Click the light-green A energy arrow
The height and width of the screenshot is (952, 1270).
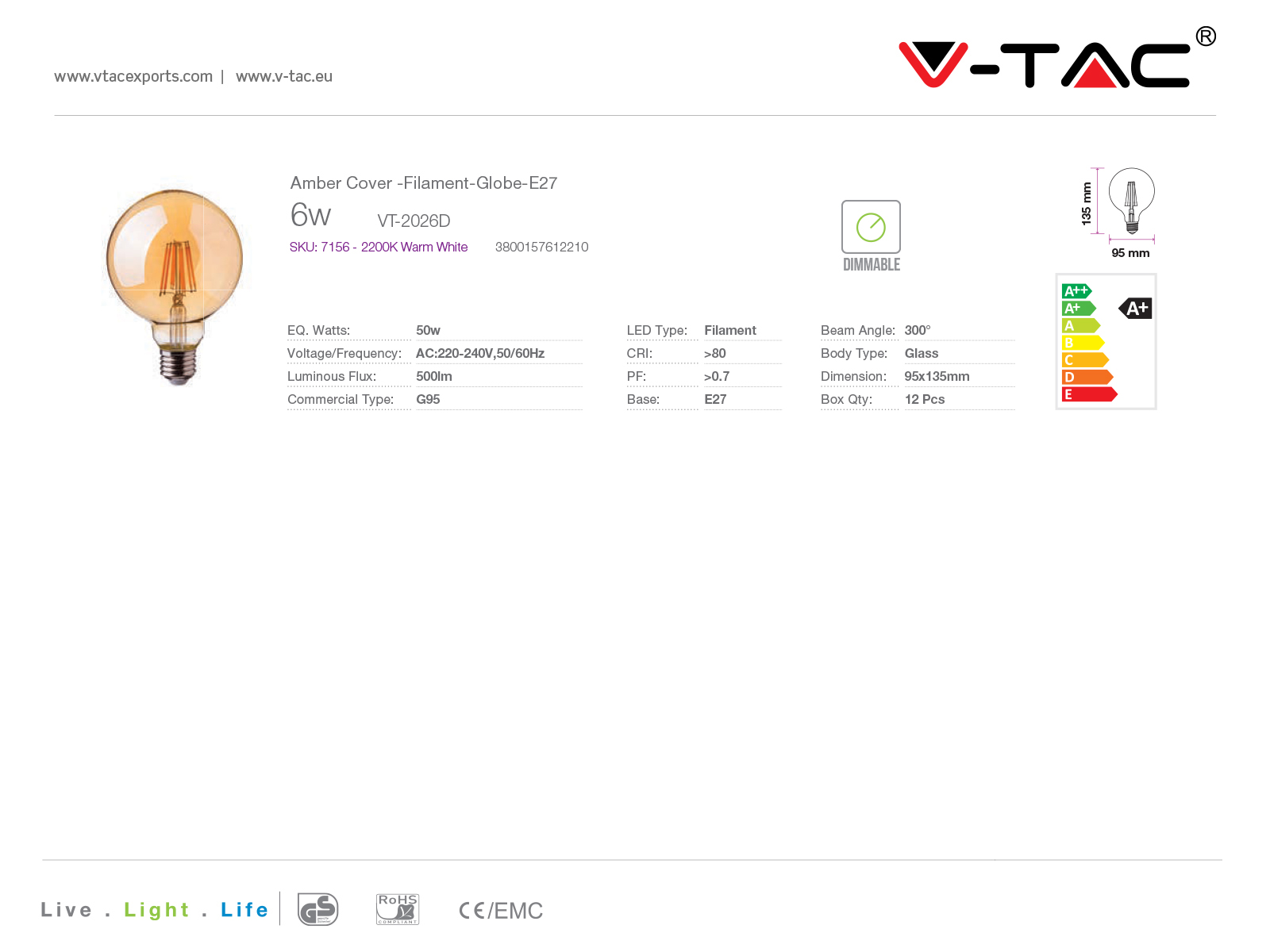coord(1081,325)
